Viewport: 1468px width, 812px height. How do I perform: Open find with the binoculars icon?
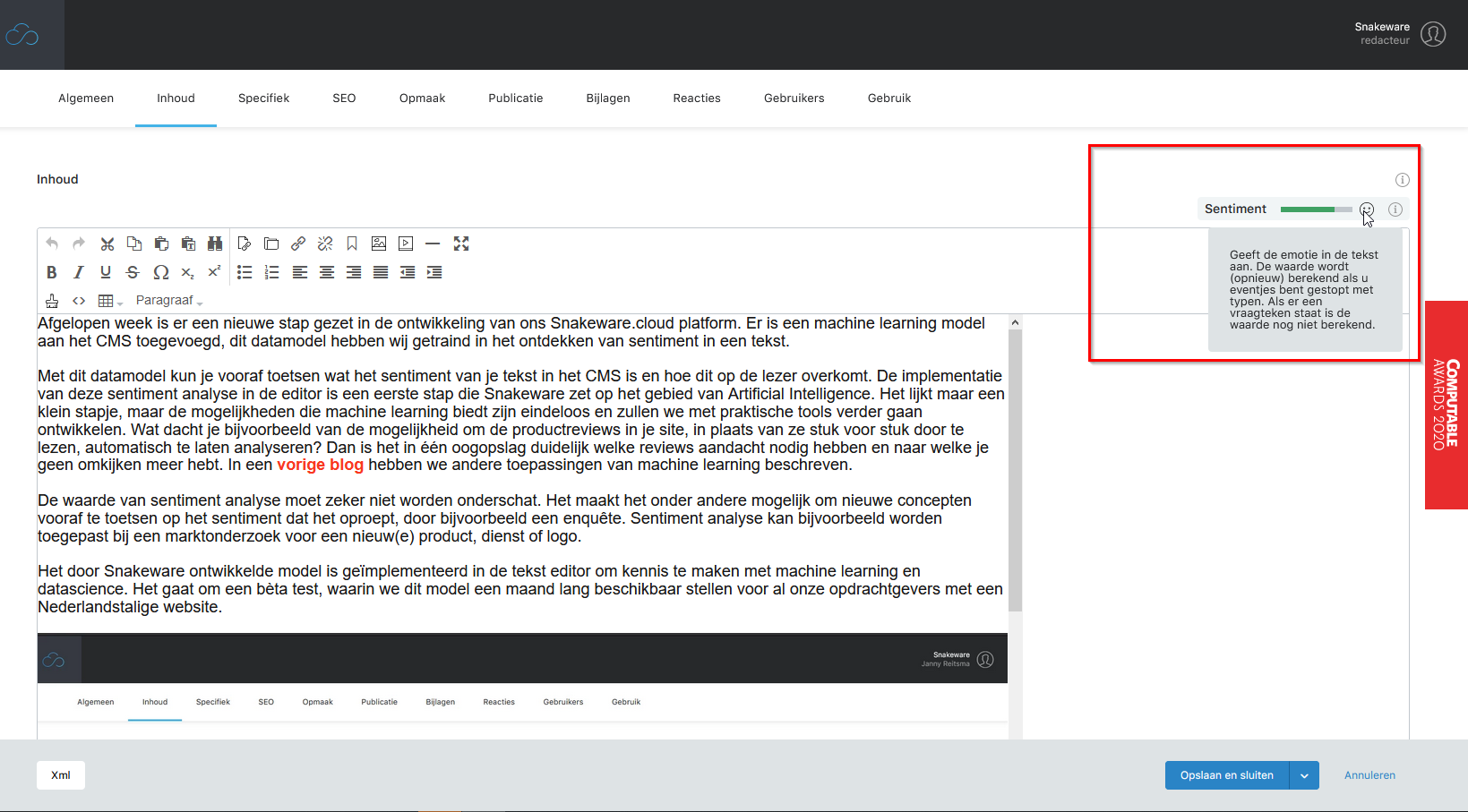pos(215,244)
